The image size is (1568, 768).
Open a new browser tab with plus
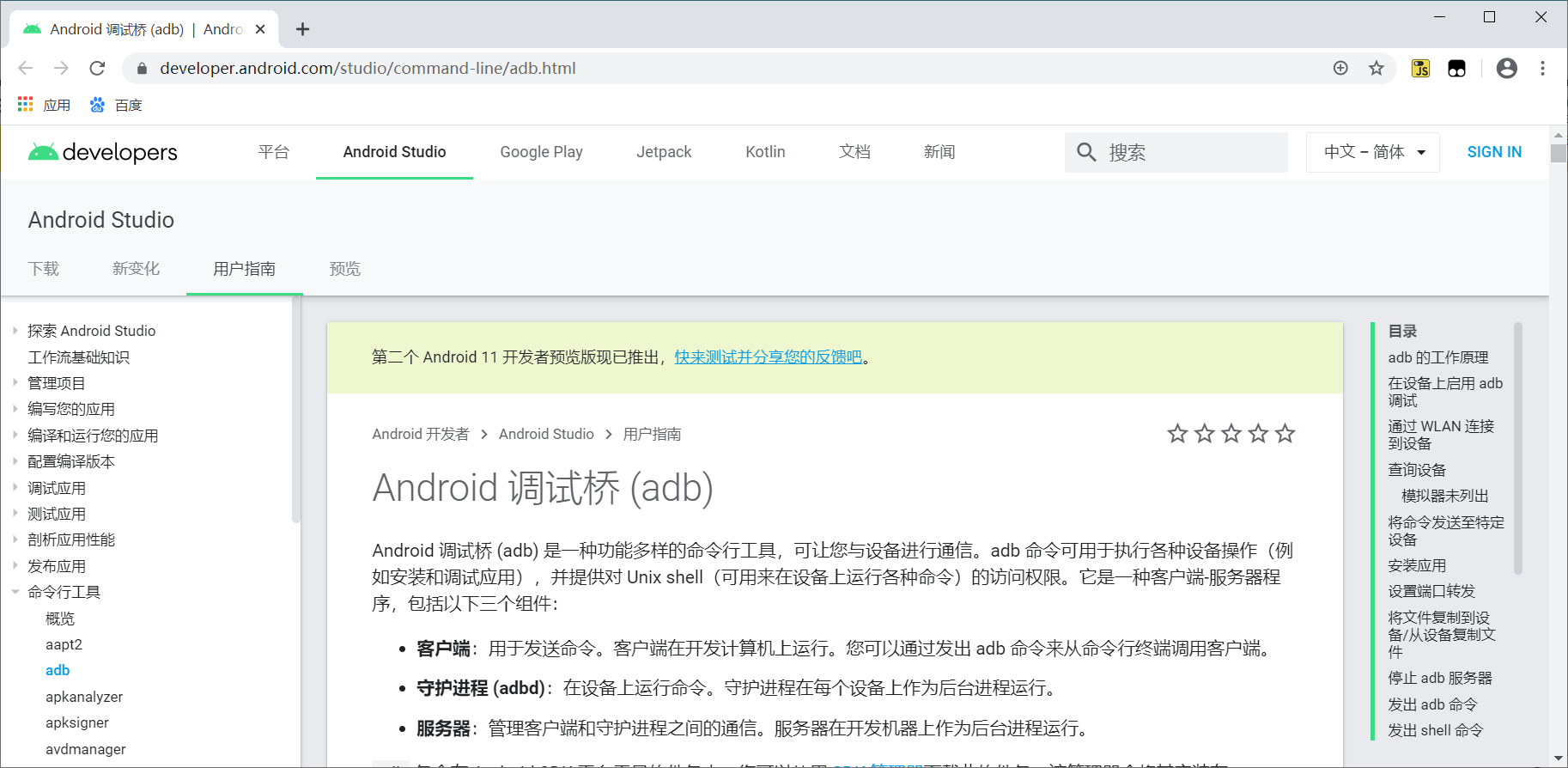point(302,29)
